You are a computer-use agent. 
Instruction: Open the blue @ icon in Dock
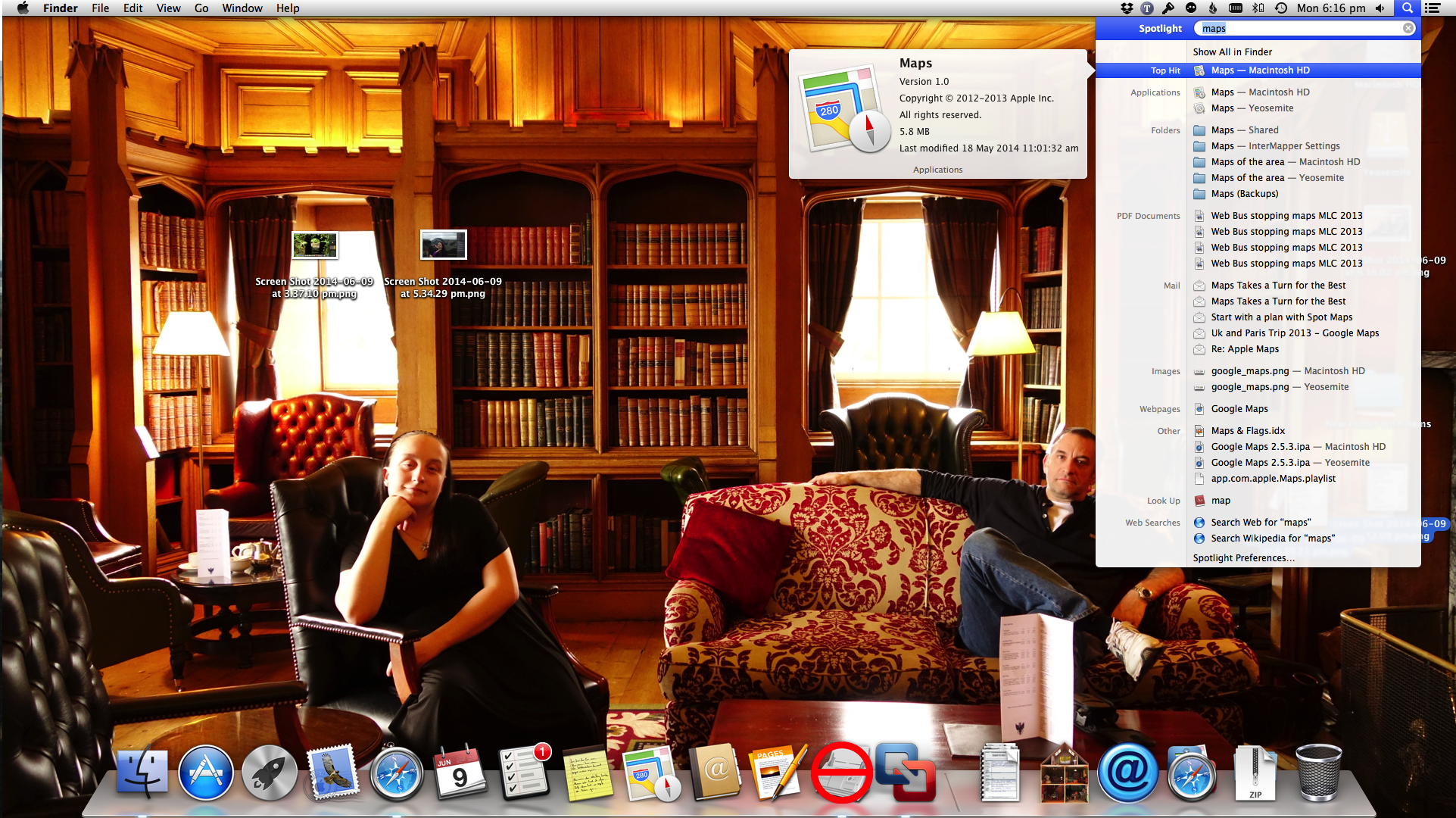pyautogui.click(x=1127, y=773)
